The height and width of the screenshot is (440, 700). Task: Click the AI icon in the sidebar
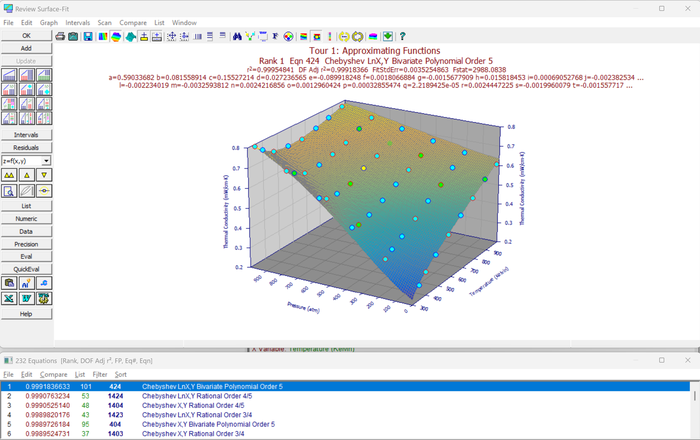tap(27, 283)
